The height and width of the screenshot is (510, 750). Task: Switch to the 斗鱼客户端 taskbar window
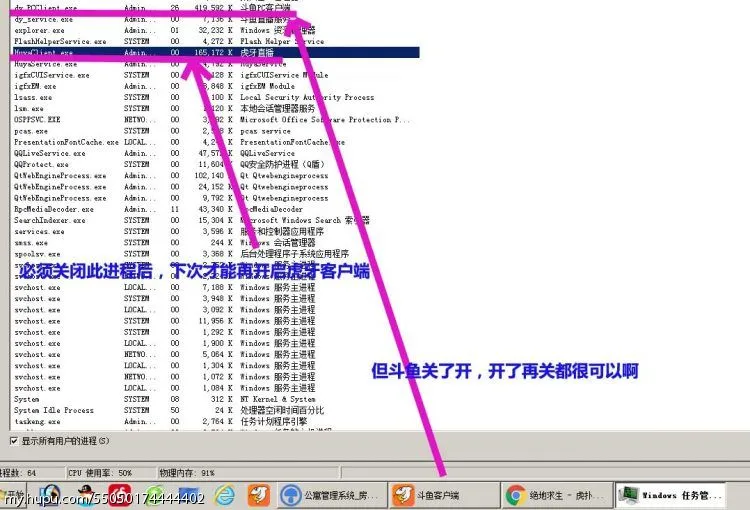(443, 496)
